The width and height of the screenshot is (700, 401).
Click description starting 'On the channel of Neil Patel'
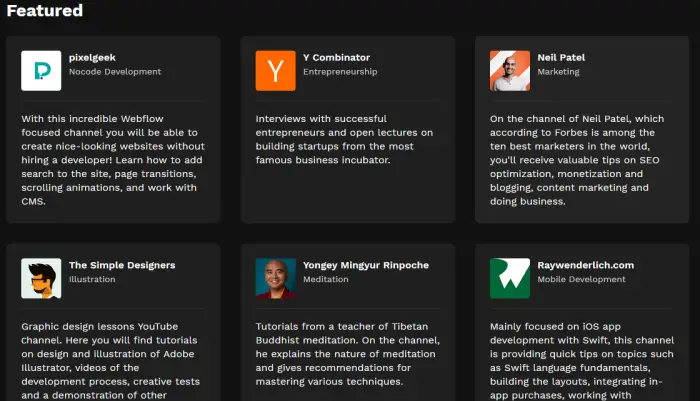click(x=577, y=160)
